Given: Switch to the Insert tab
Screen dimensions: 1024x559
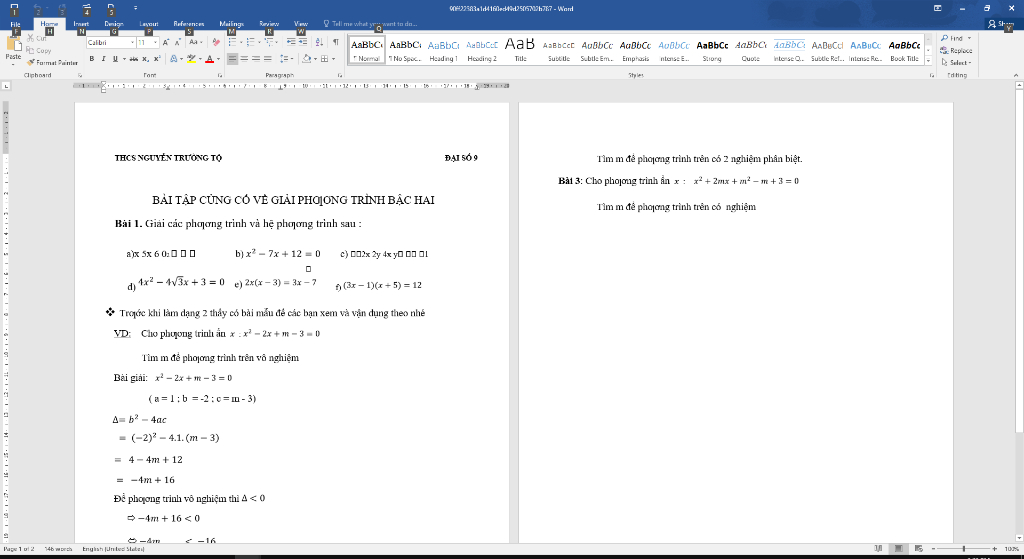Looking at the screenshot, I should (81, 24).
